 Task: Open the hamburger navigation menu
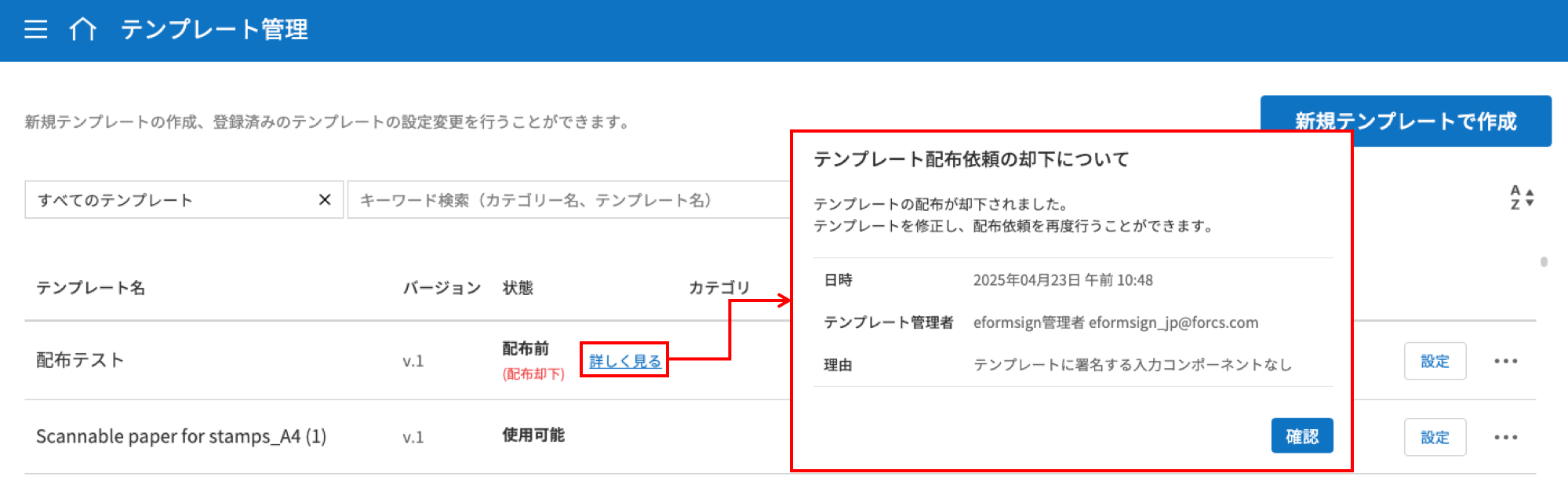coord(36,30)
